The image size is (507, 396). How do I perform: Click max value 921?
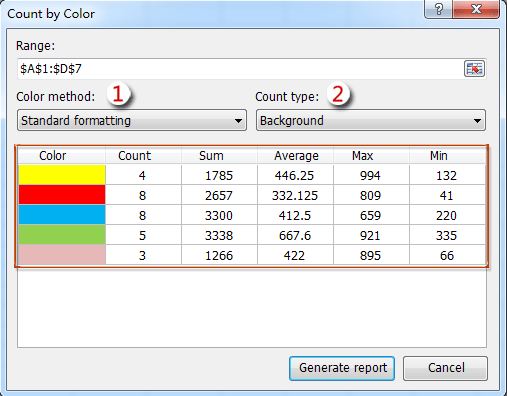(370, 236)
